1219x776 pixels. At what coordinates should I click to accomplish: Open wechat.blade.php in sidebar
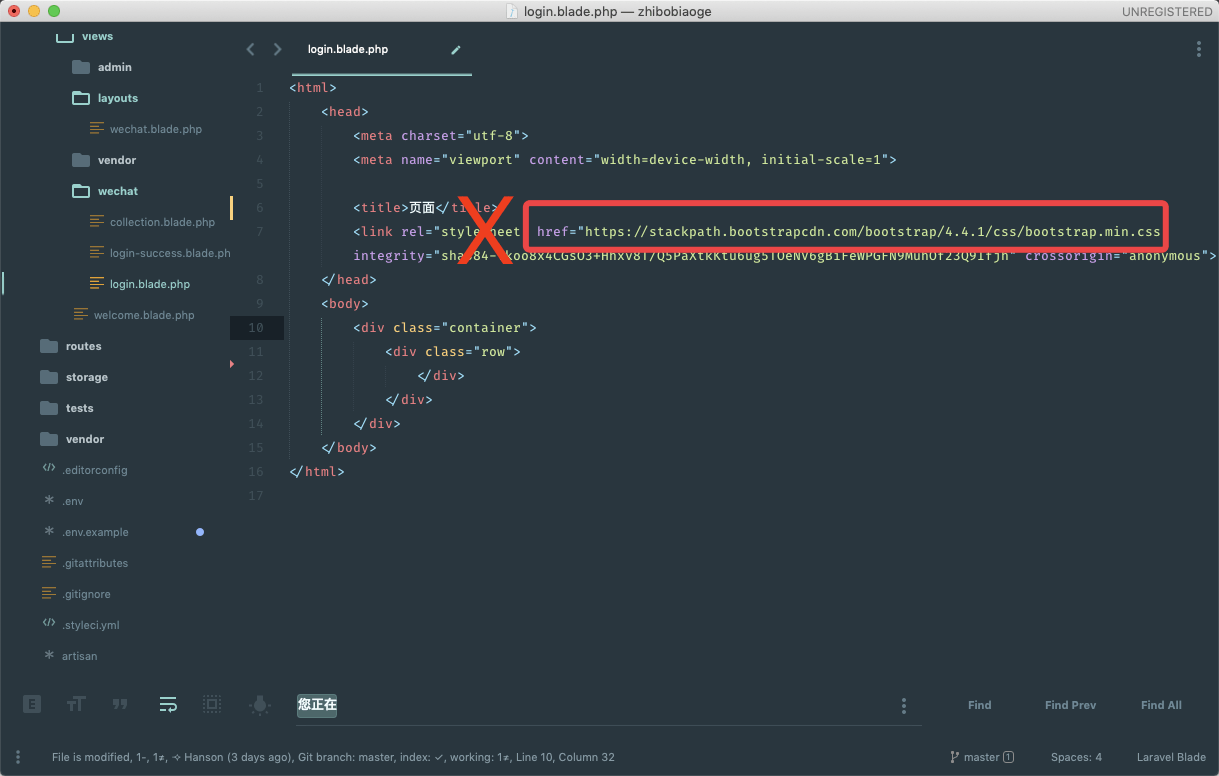pos(156,129)
